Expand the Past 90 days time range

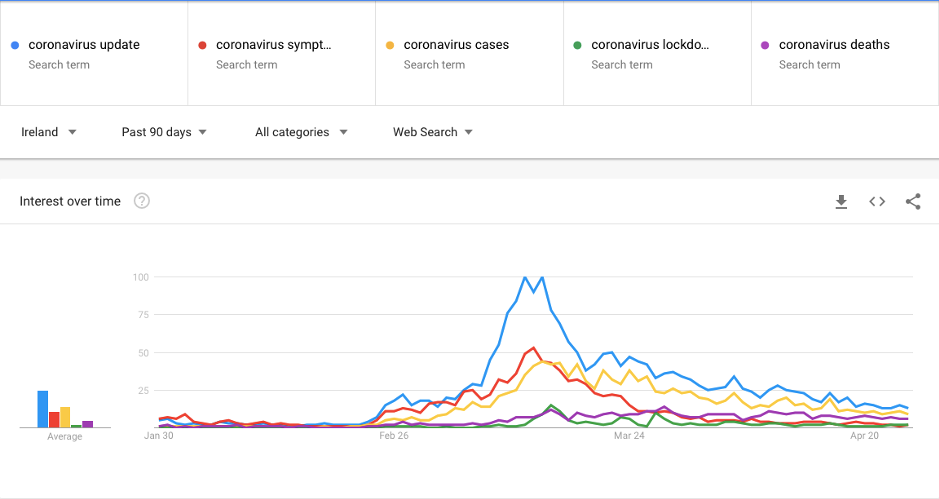(164, 132)
